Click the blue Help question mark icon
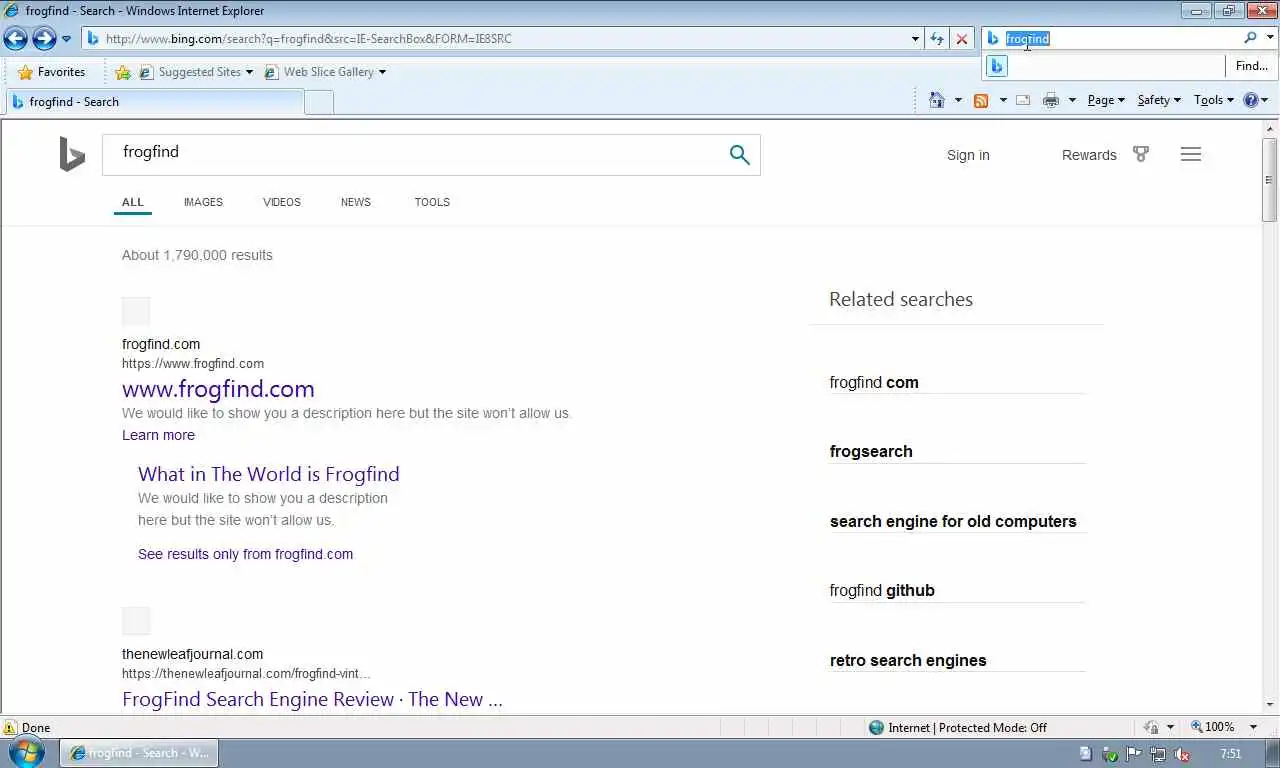1280x768 pixels. 1250,100
